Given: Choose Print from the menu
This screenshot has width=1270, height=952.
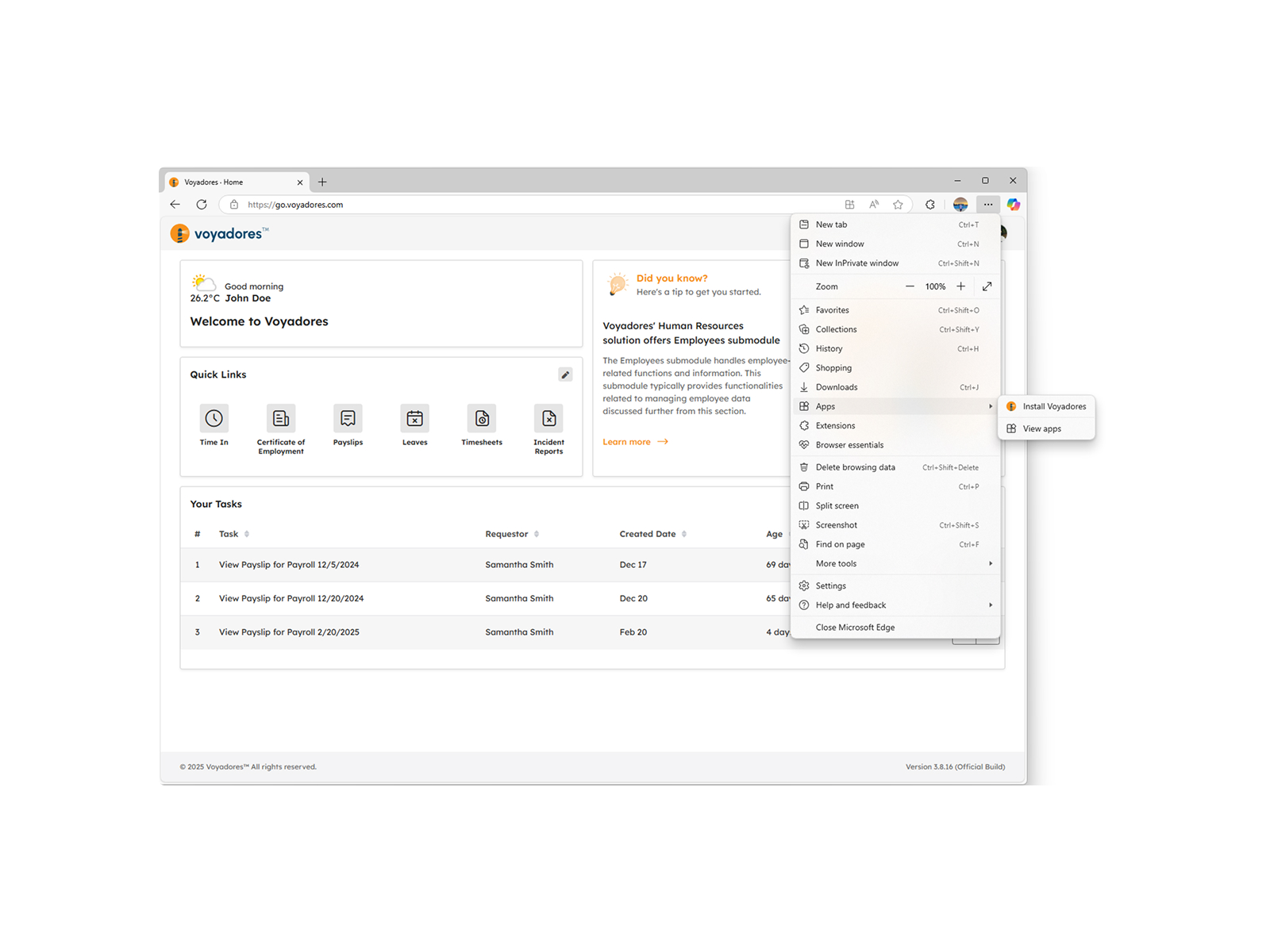Looking at the screenshot, I should tap(895, 486).
